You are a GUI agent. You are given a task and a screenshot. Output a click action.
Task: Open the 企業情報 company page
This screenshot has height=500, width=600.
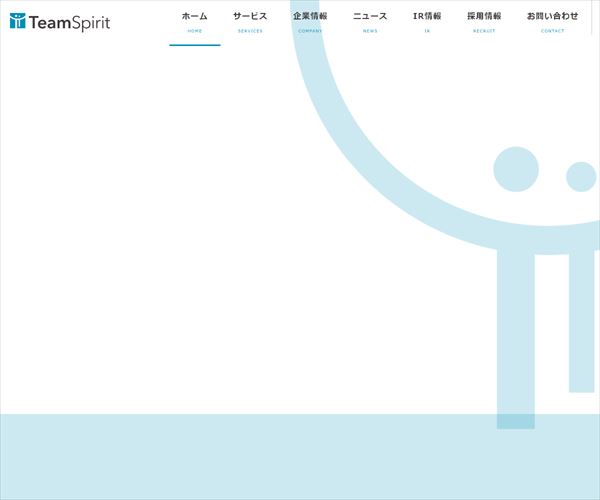[x=310, y=16]
